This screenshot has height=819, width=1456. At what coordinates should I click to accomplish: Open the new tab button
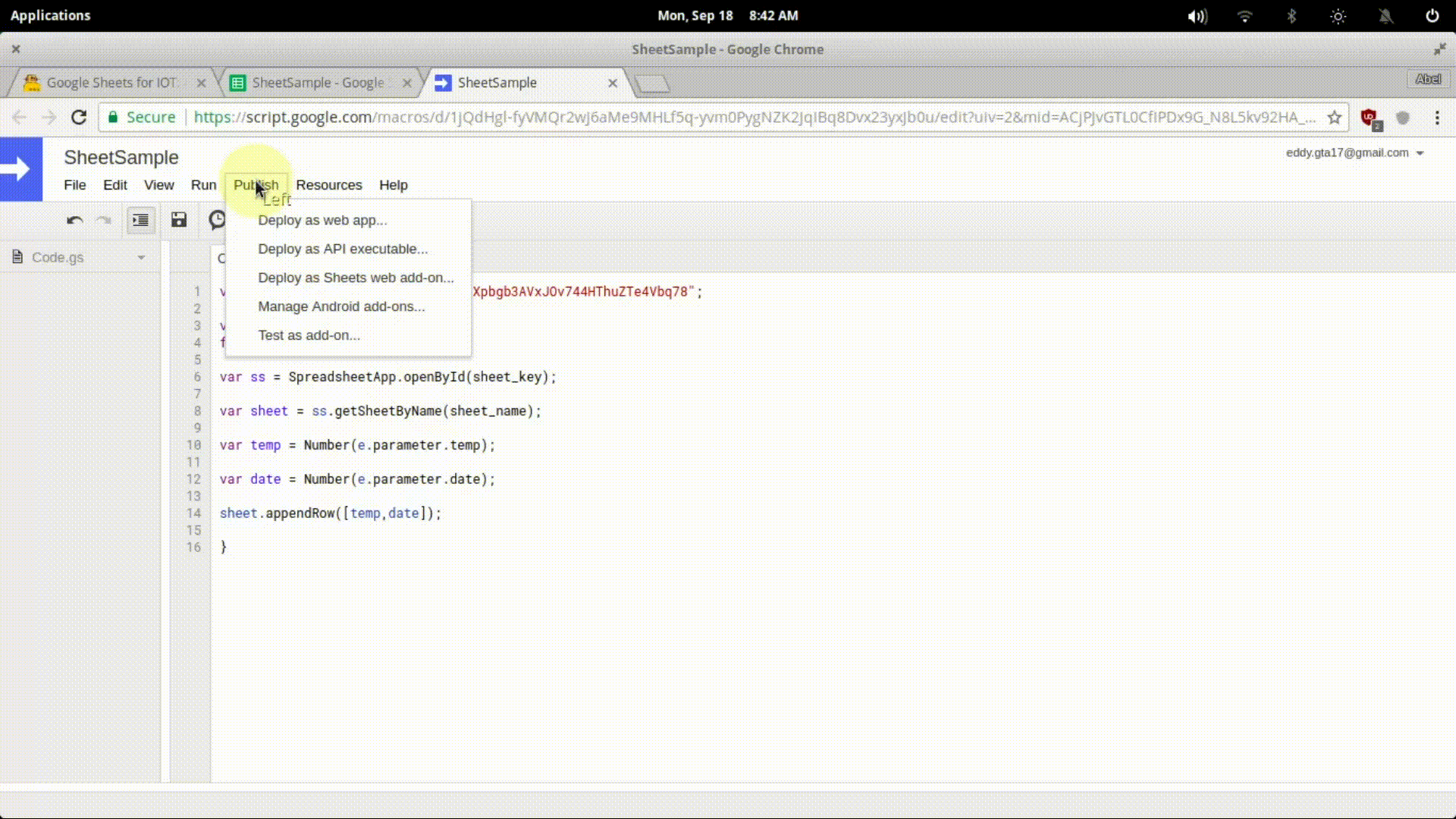pyautogui.click(x=651, y=83)
